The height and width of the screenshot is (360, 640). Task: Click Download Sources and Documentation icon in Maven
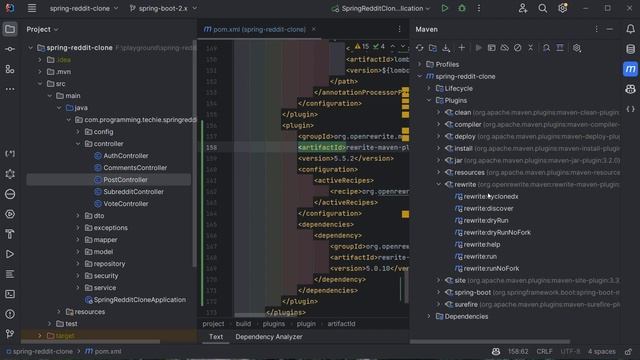click(x=446, y=48)
